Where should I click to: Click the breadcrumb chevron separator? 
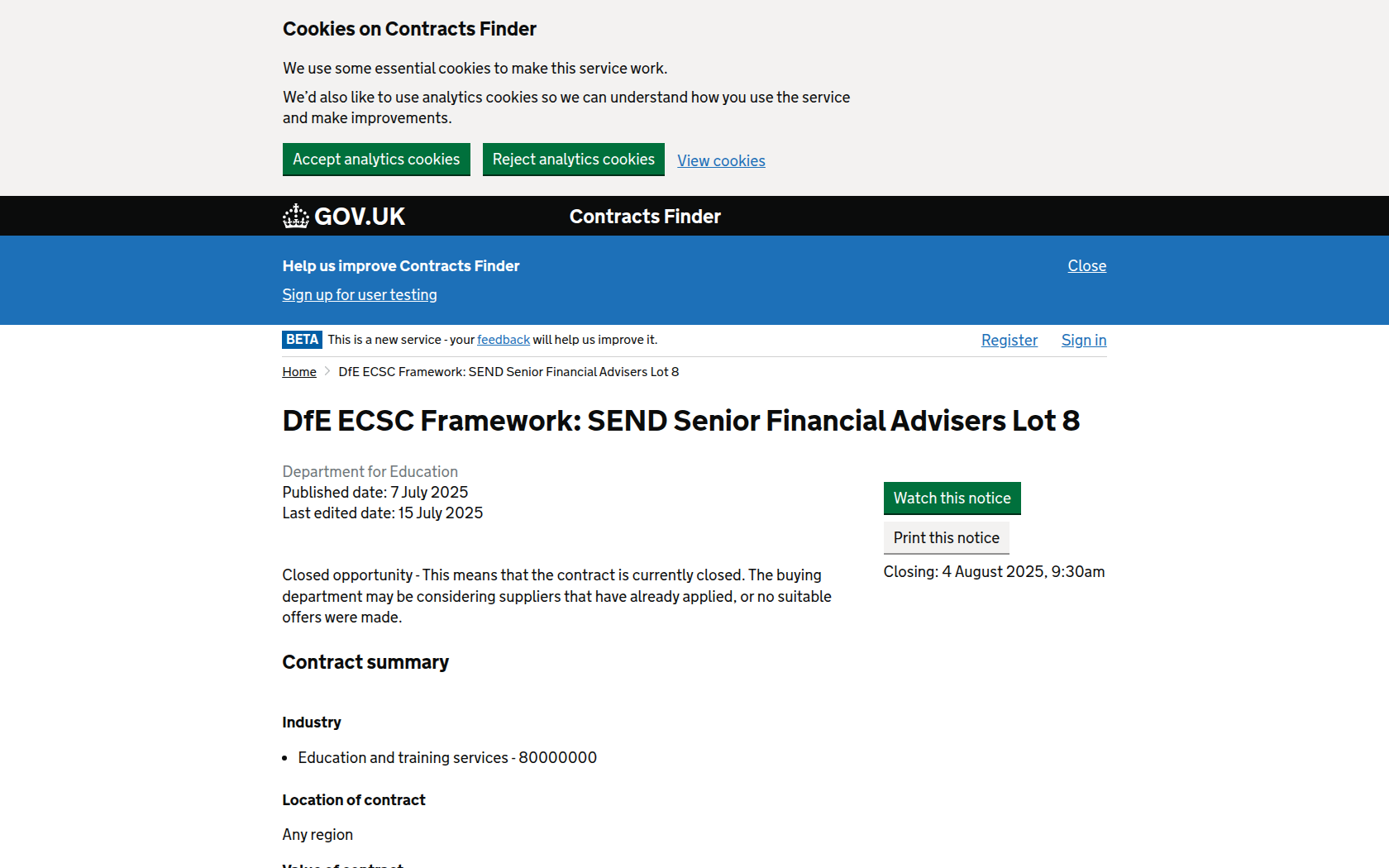[327, 372]
